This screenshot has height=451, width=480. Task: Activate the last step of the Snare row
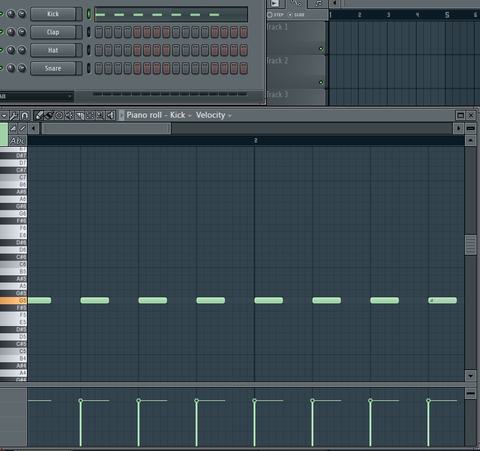tap(244, 68)
